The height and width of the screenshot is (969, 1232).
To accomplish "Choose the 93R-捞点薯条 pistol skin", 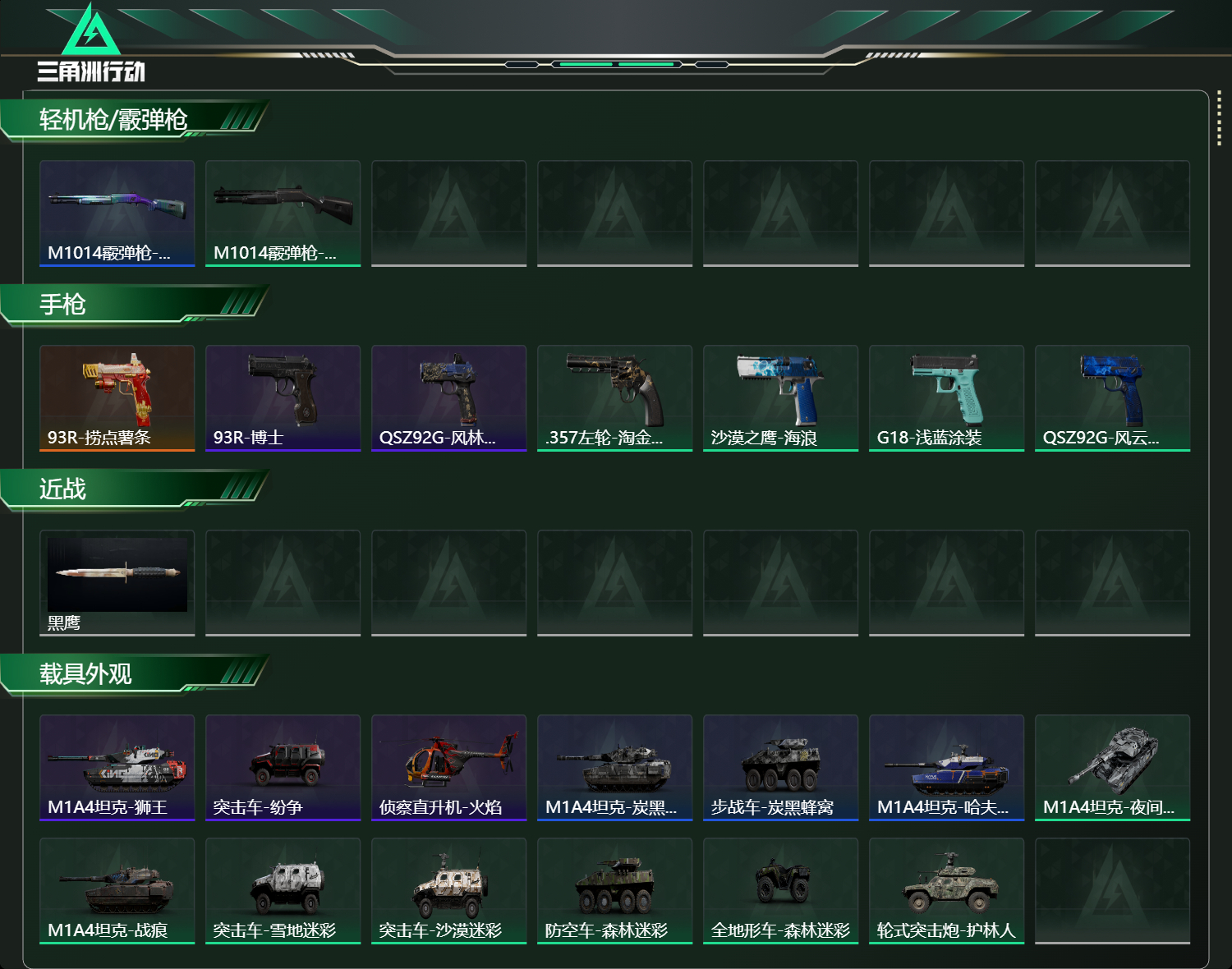I will pos(117,398).
